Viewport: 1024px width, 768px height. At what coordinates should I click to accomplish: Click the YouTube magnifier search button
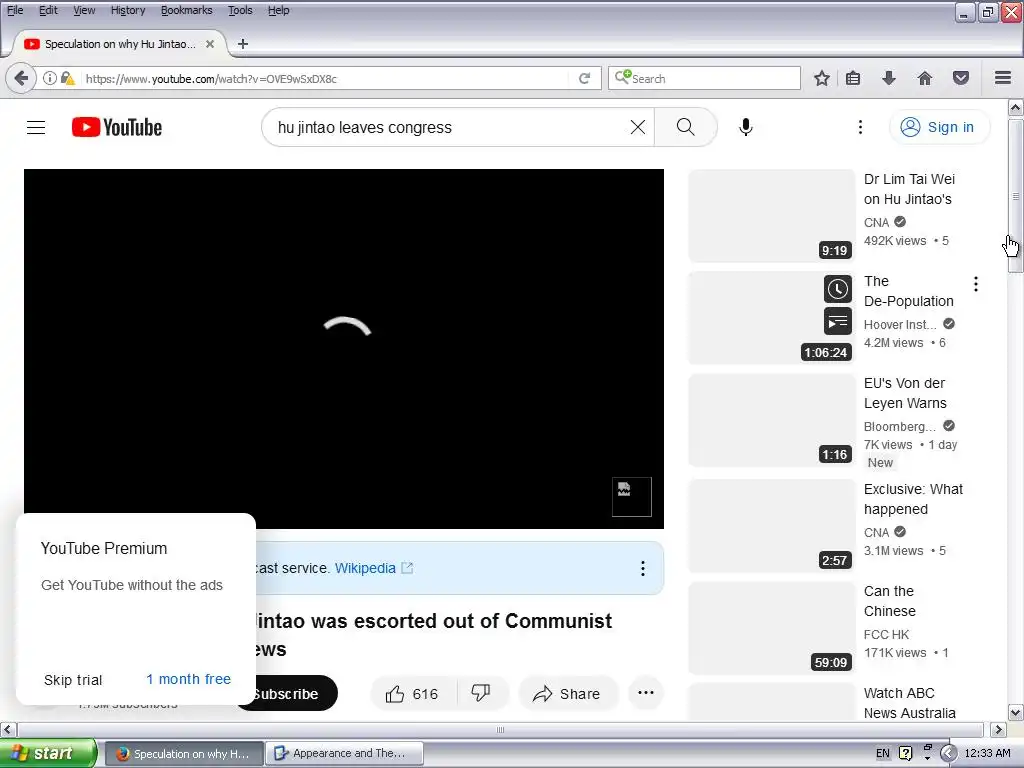686,127
